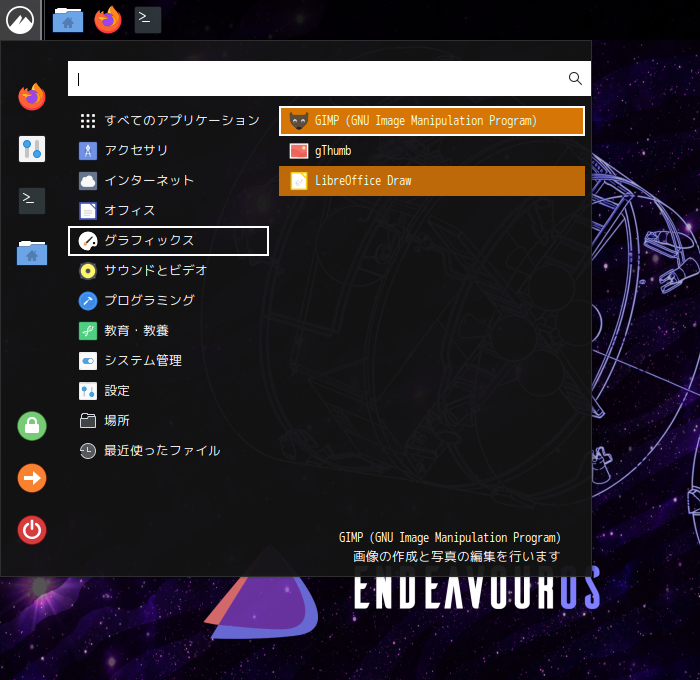This screenshot has width=700, height=680.
Task: Click the internet cloud icon
Action: 88,181
